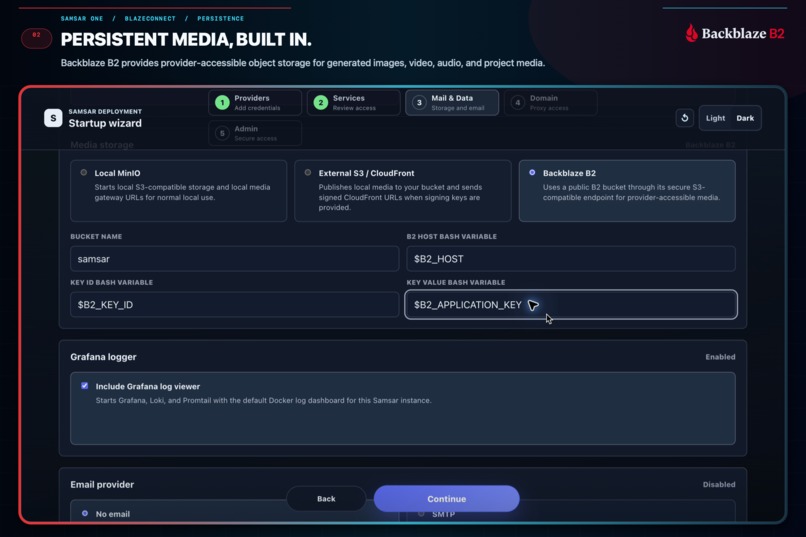The image size is (806, 537).
Task: Click the Key ID bash variable field
Action: click(x=234, y=305)
